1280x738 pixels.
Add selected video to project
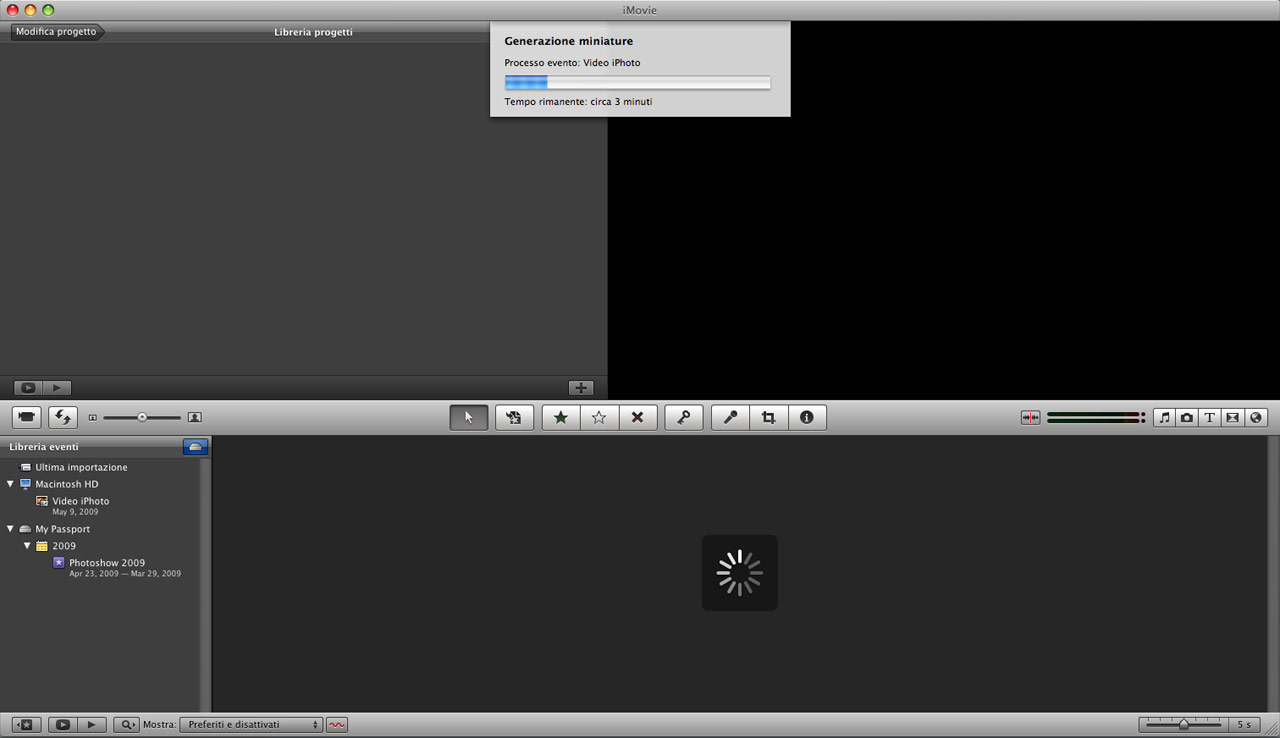pos(514,417)
